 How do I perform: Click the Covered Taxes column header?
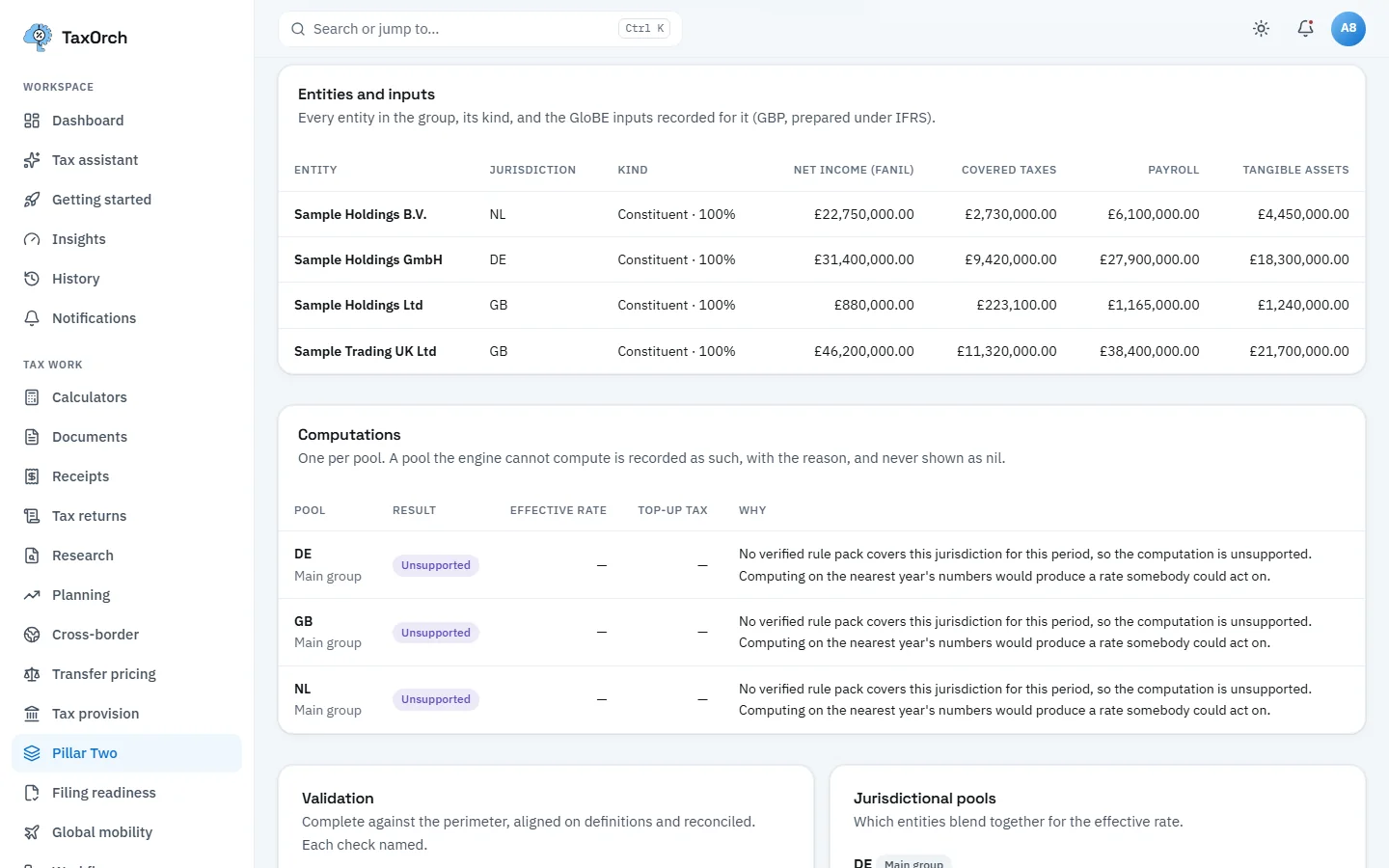tap(1009, 170)
